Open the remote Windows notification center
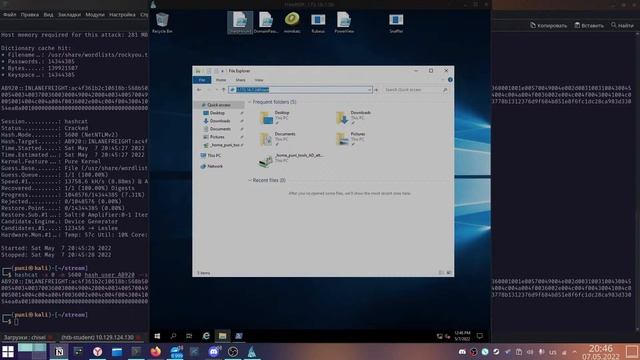The height and width of the screenshot is (360, 640). (x=480, y=336)
